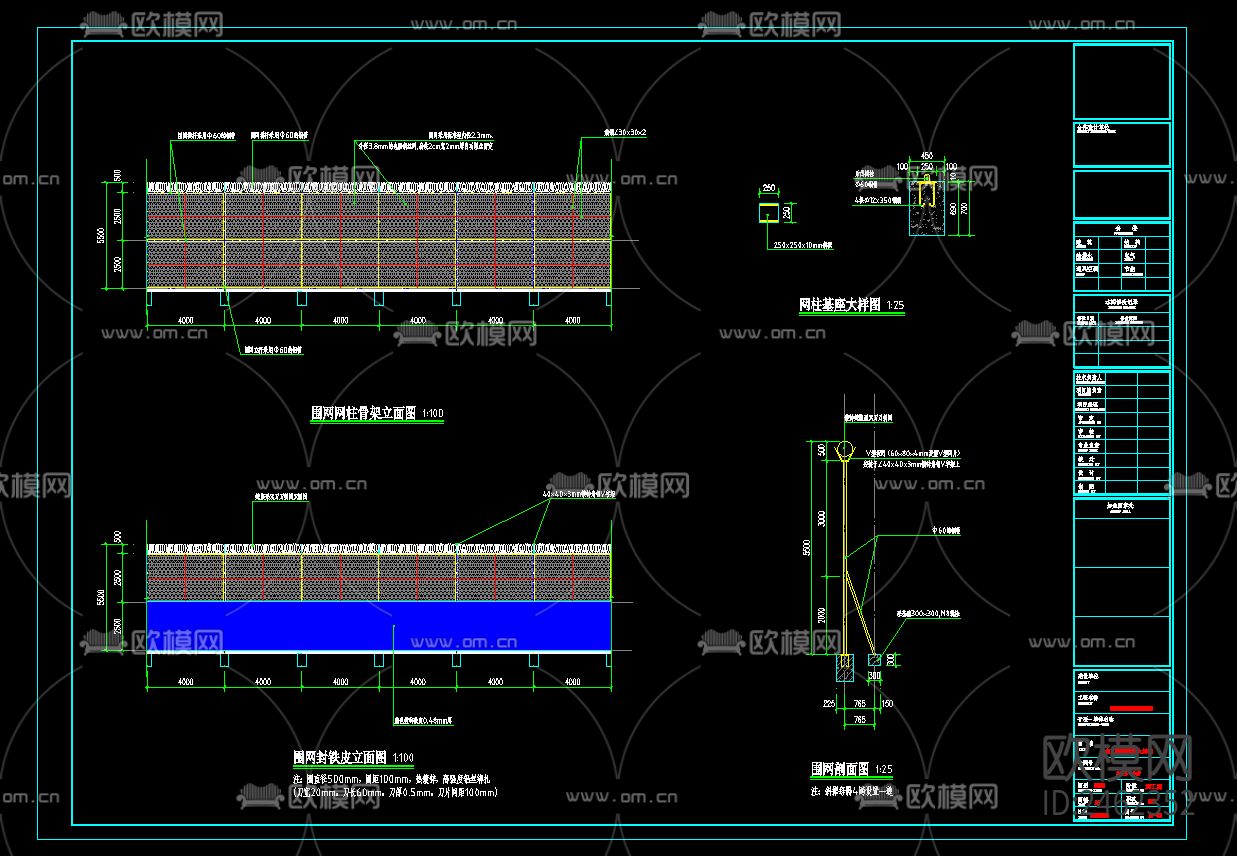Click the 450 dimension on base detail

(x=926, y=156)
